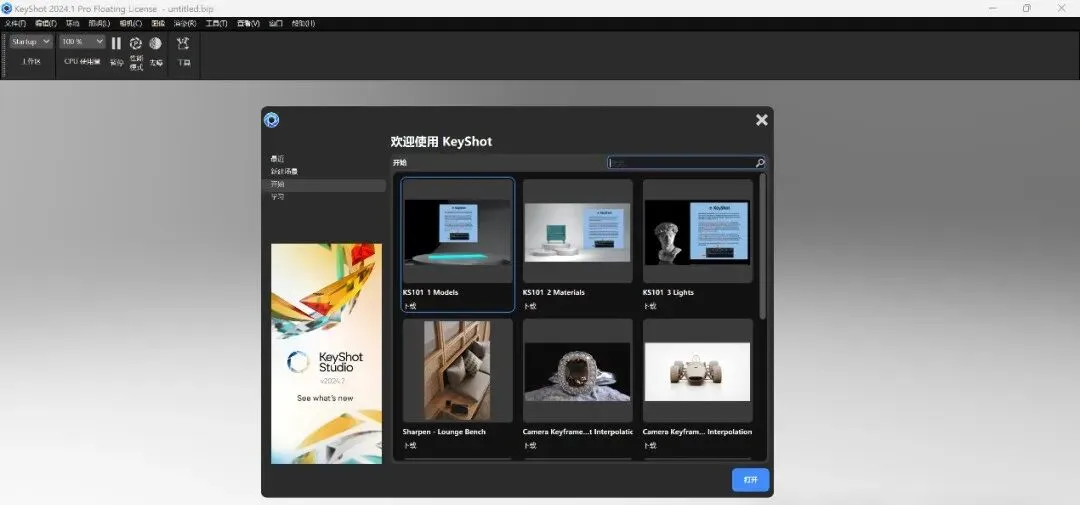Click the 工作区 workspace label
The width and height of the screenshot is (1080, 505).
tap(31, 62)
